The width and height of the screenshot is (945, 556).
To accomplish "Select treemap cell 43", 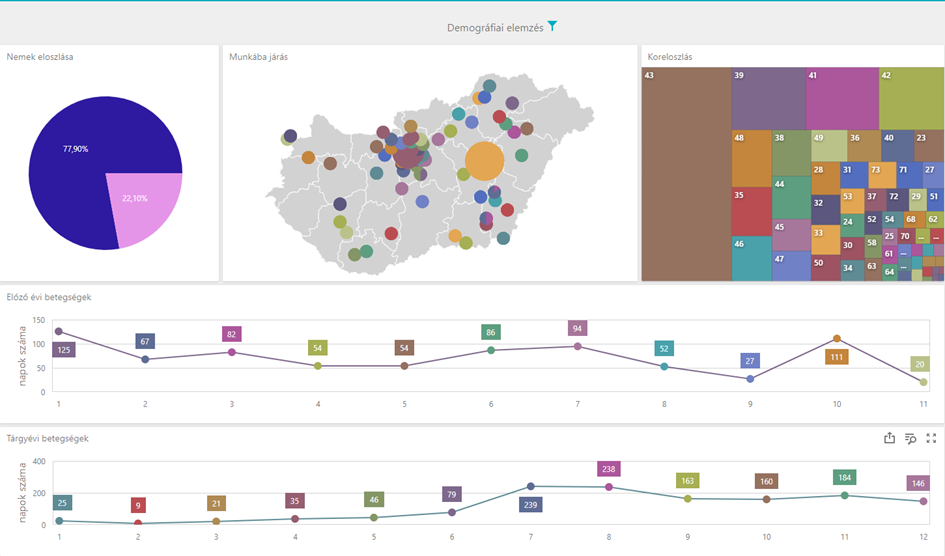I will point(686,174).
